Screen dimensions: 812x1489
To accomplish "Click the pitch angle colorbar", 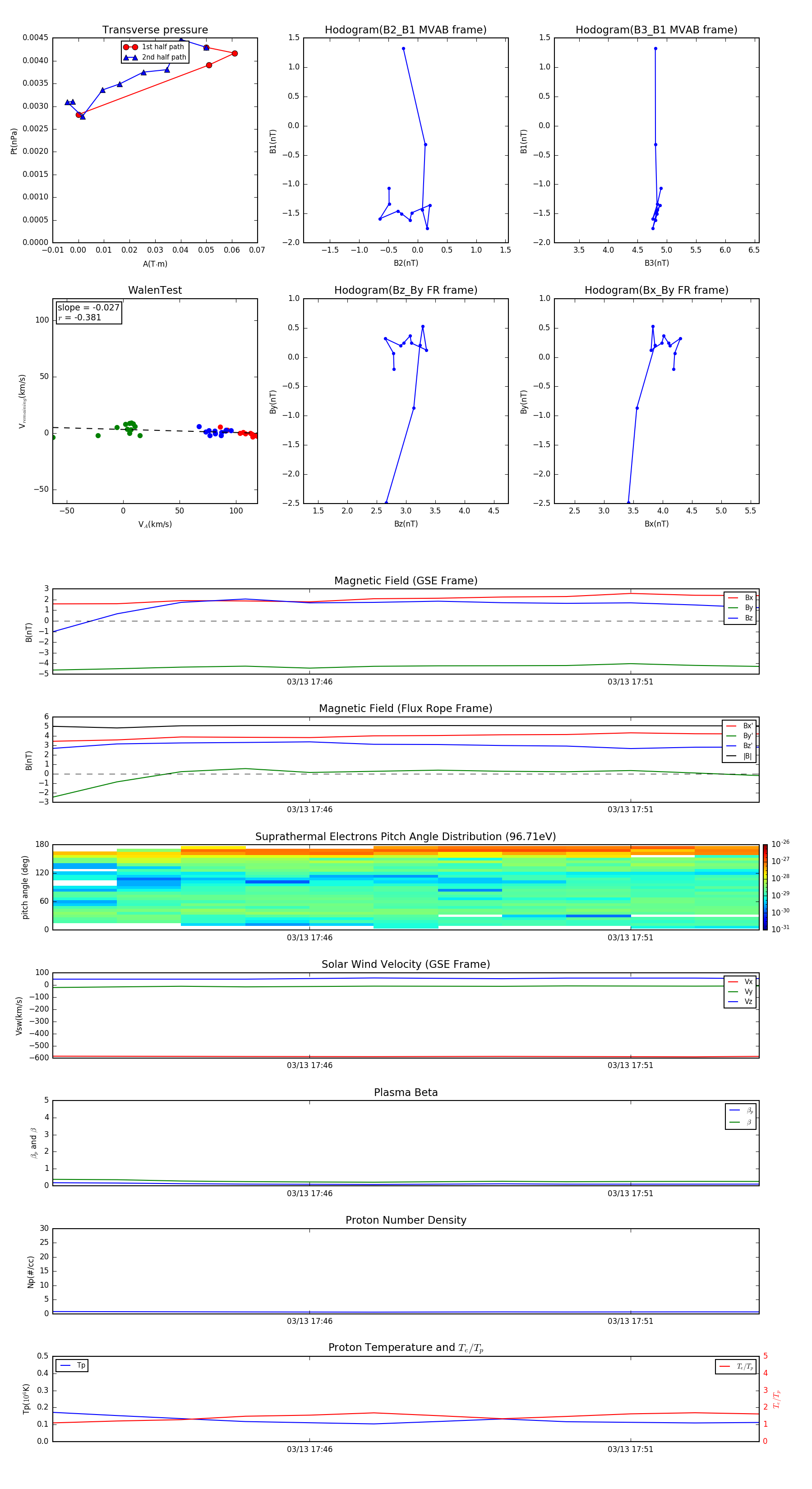I will pos(765,887).
